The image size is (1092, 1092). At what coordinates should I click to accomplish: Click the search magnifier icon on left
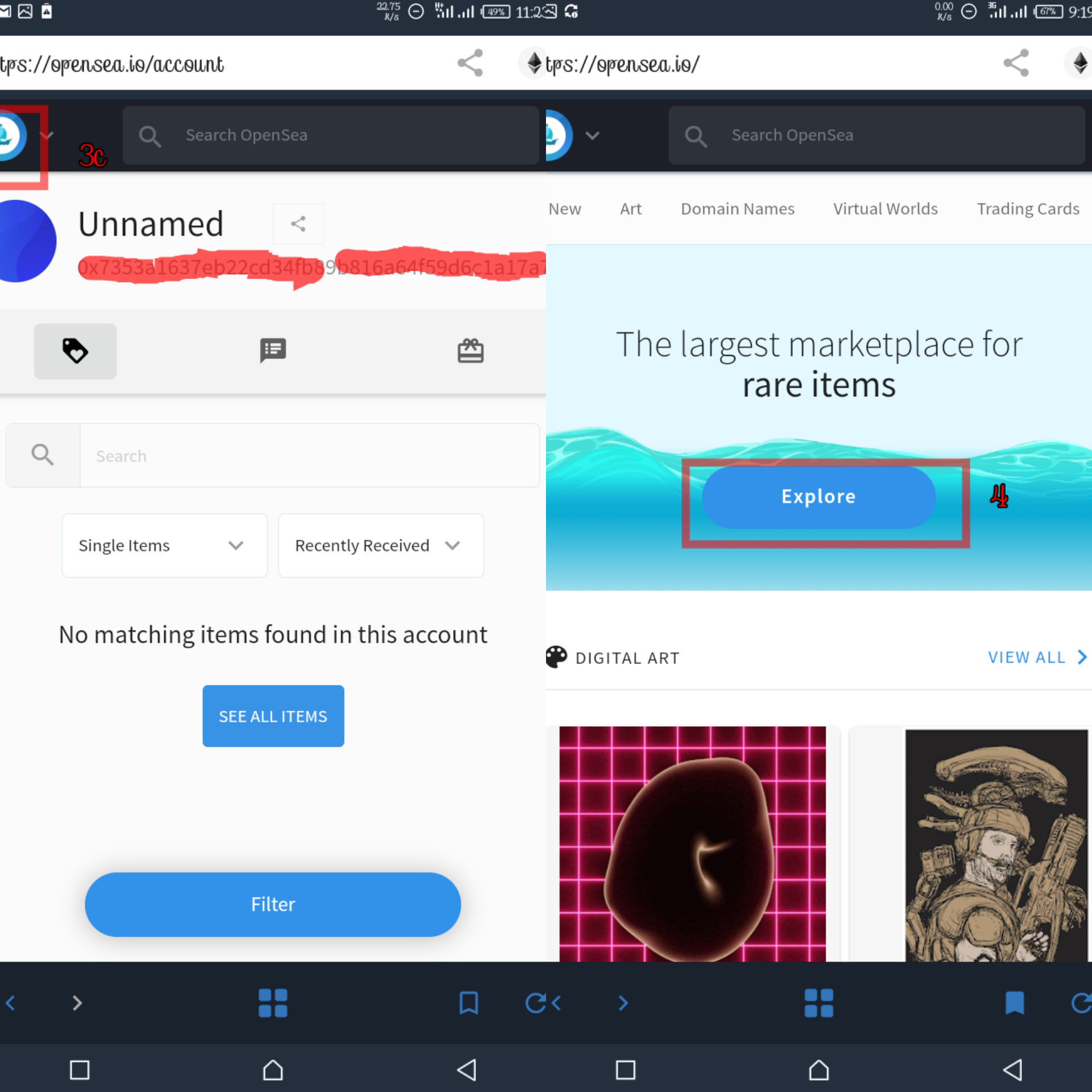[x=42, y=456]
